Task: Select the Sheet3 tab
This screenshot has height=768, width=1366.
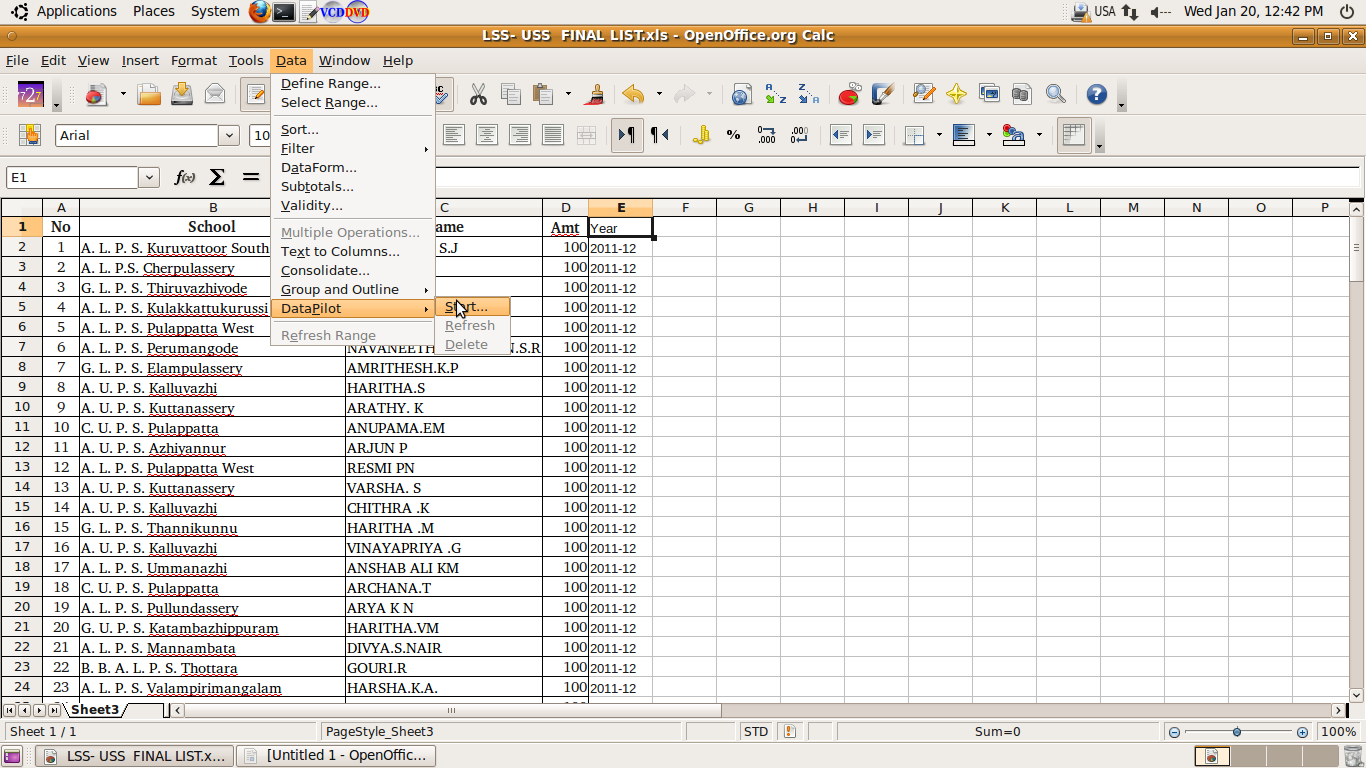Action: tap(95, 710)
